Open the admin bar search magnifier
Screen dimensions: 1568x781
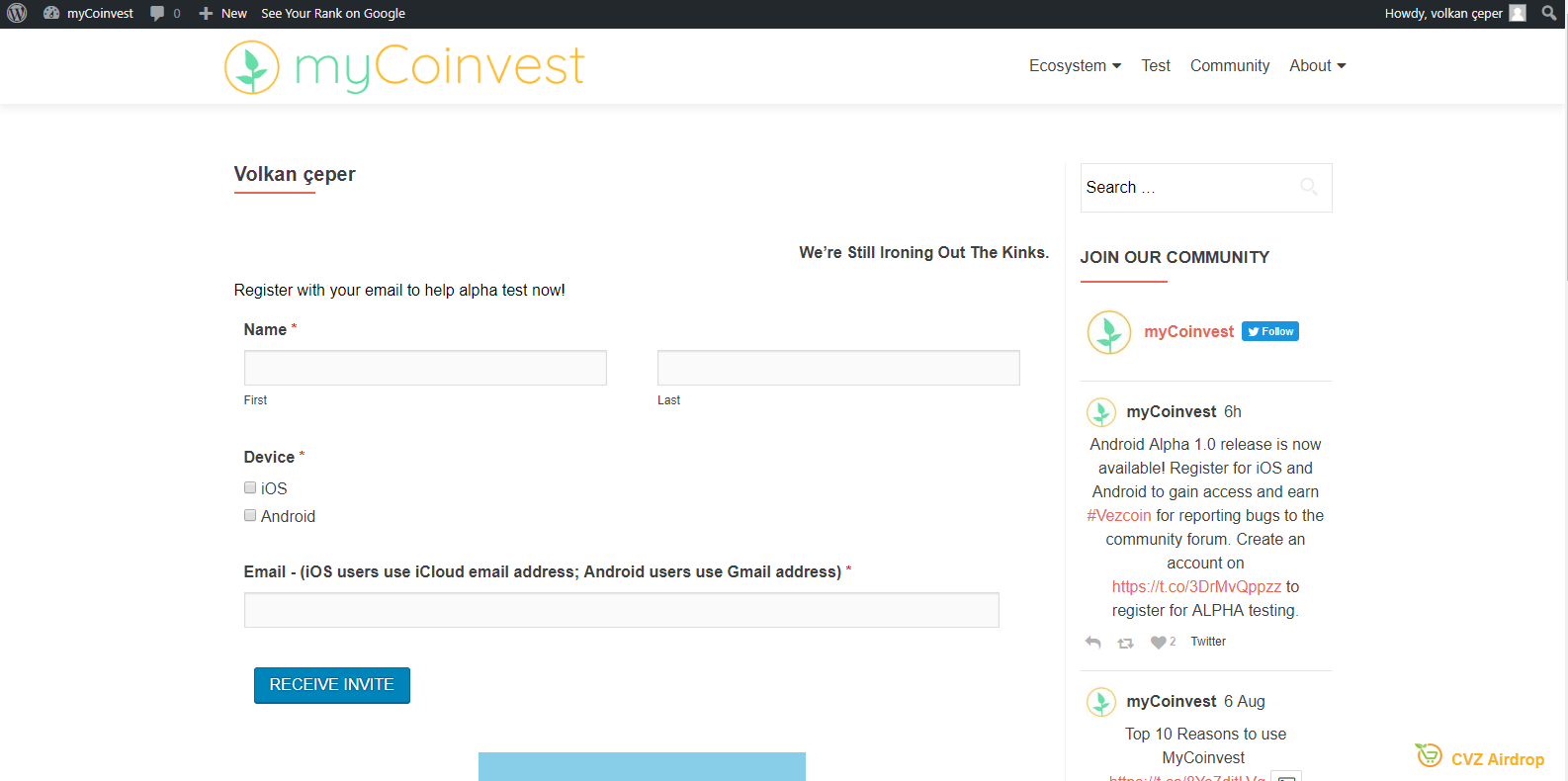[x=1549, y=13]
